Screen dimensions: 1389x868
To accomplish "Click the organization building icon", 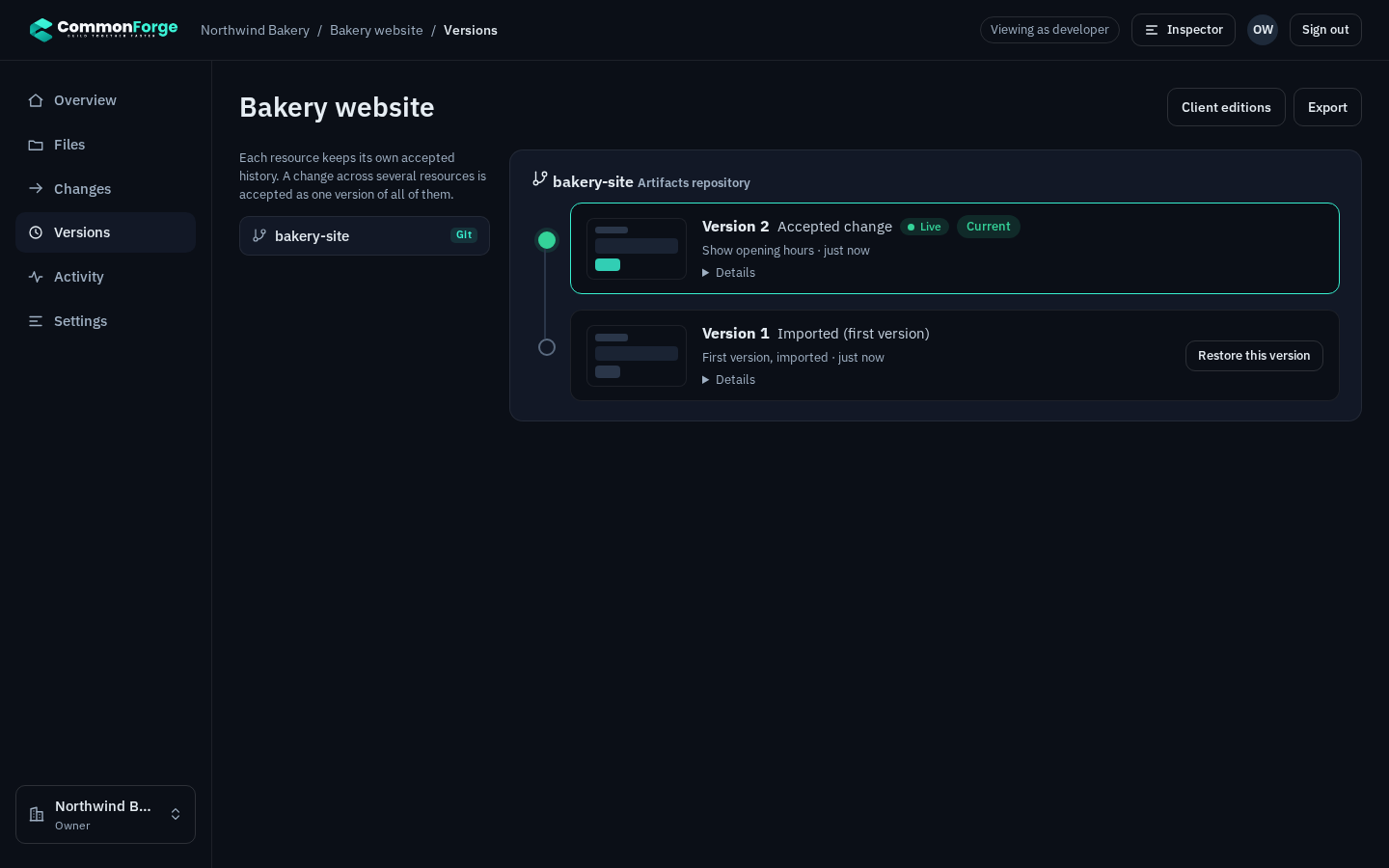I will tap(37, 815).
